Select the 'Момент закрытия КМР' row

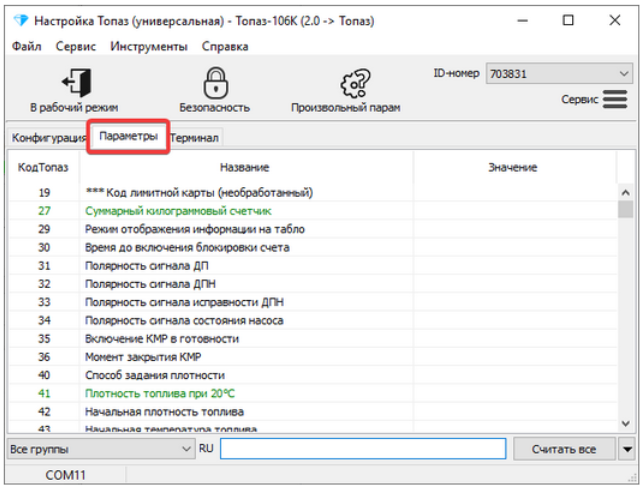(313, 357)
